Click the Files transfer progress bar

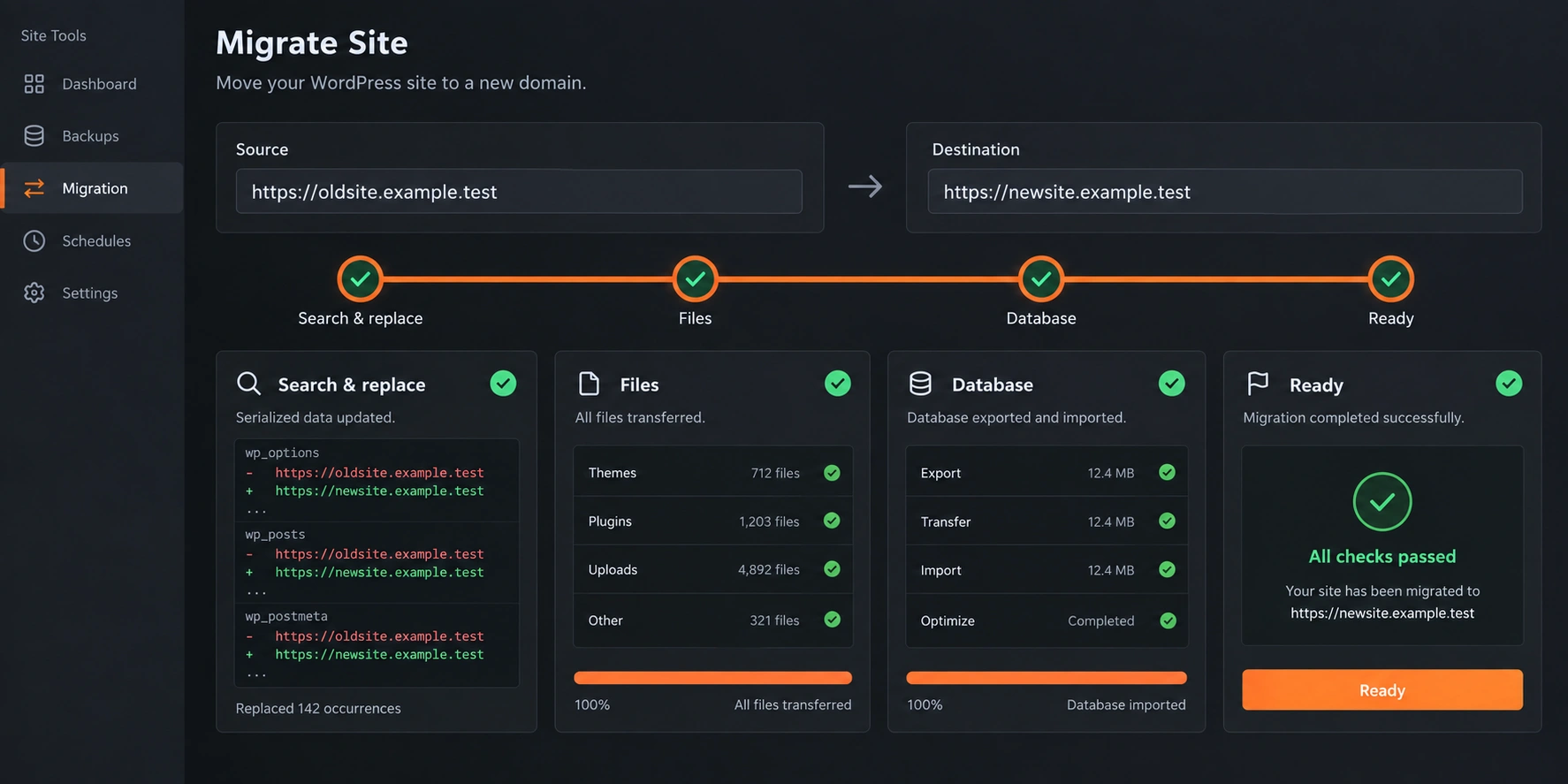(x=712, y=678)
